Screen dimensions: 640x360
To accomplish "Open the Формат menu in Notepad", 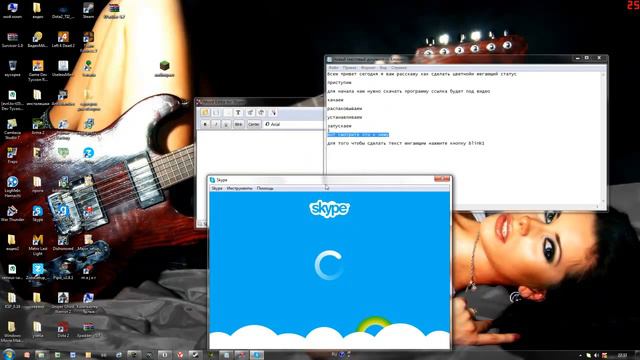I will click(x=368, y=68).
